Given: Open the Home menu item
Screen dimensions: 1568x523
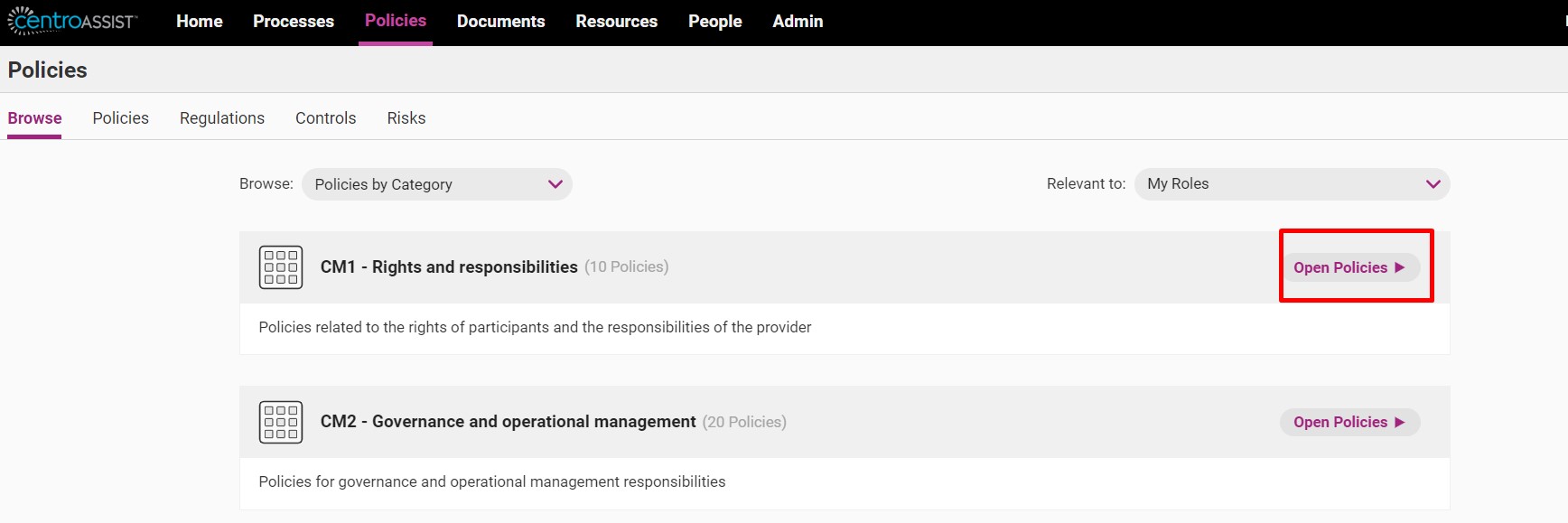Looking at the screenshot, I should [200, 21].
